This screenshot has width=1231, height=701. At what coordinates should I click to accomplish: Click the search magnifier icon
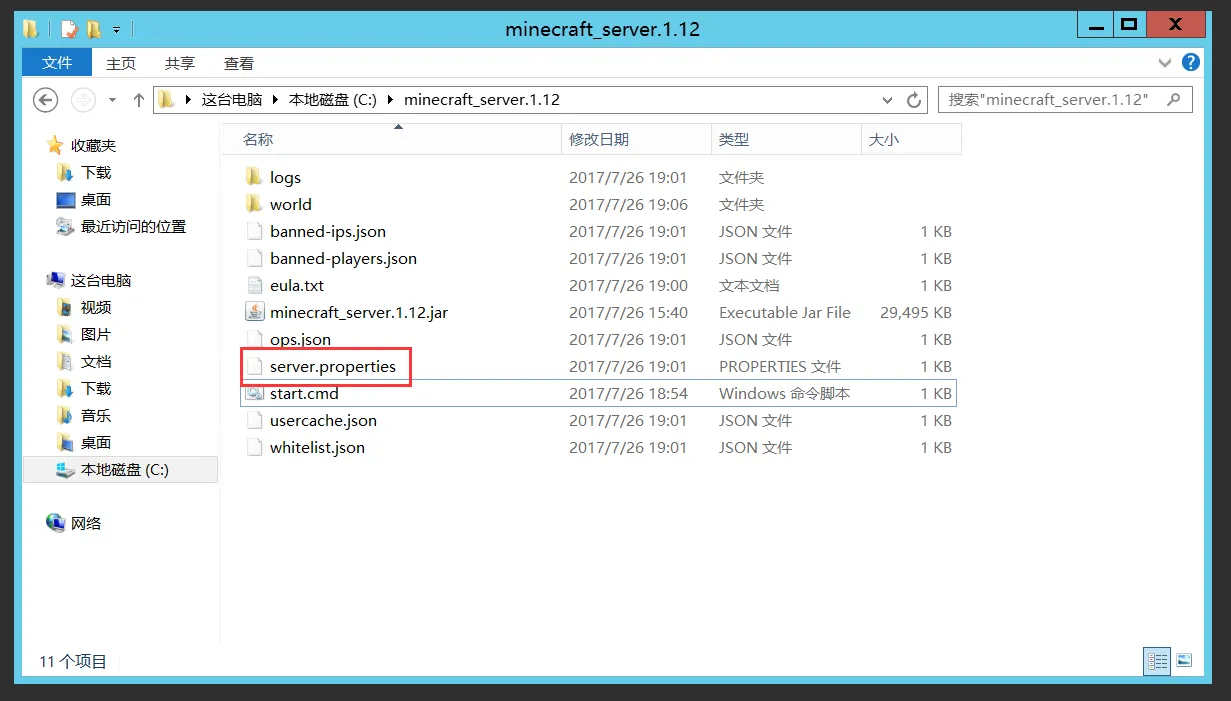(1174, 100)
